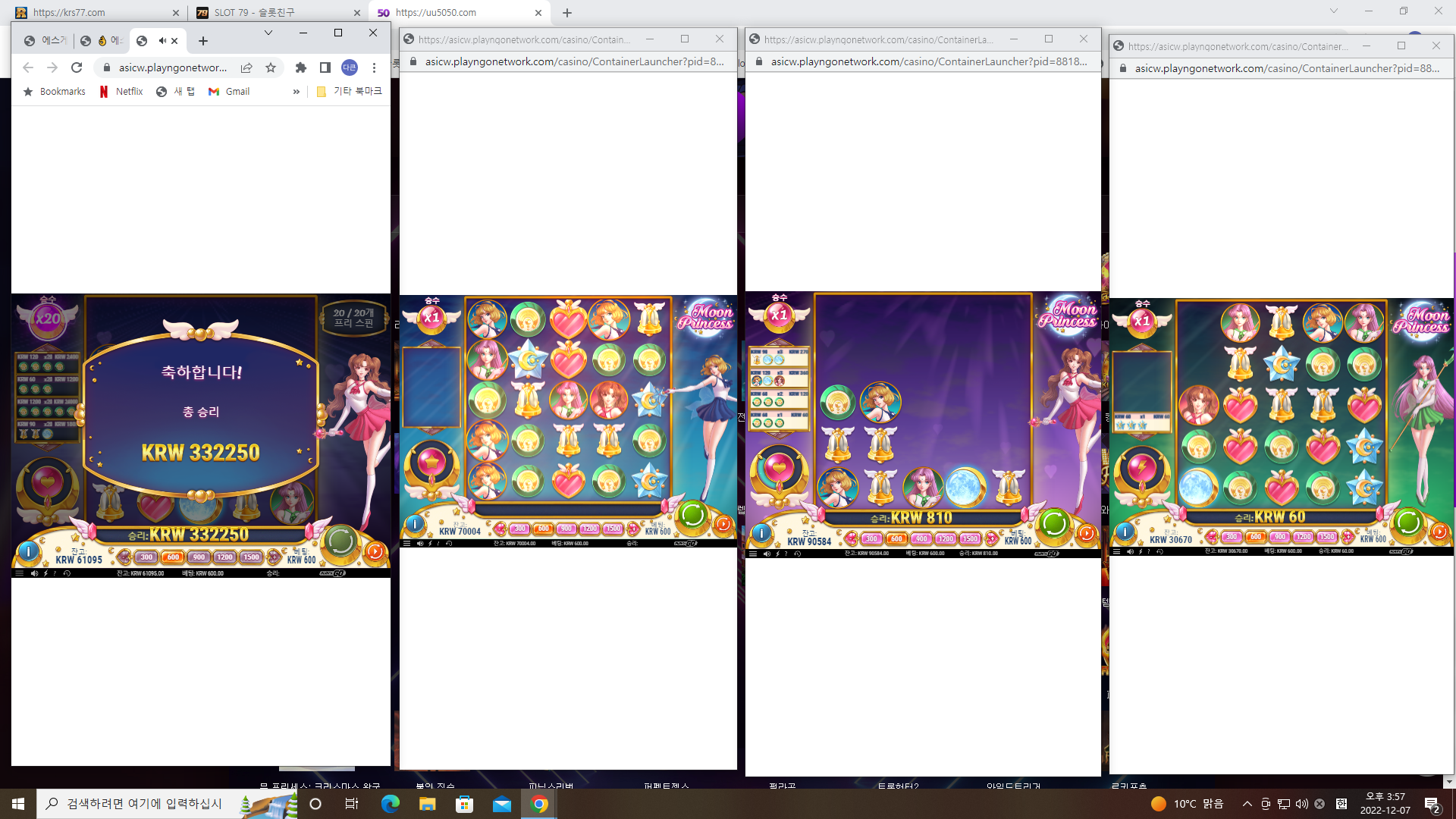Switch to the krs77.com browser tab
The image size is (1456, 819).
97,12
